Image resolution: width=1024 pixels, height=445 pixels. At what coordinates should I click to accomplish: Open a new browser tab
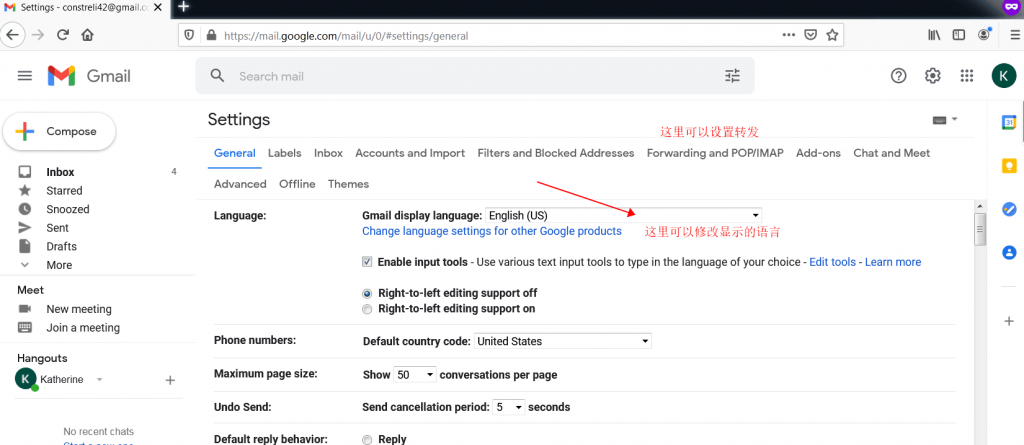pos(184,7)
